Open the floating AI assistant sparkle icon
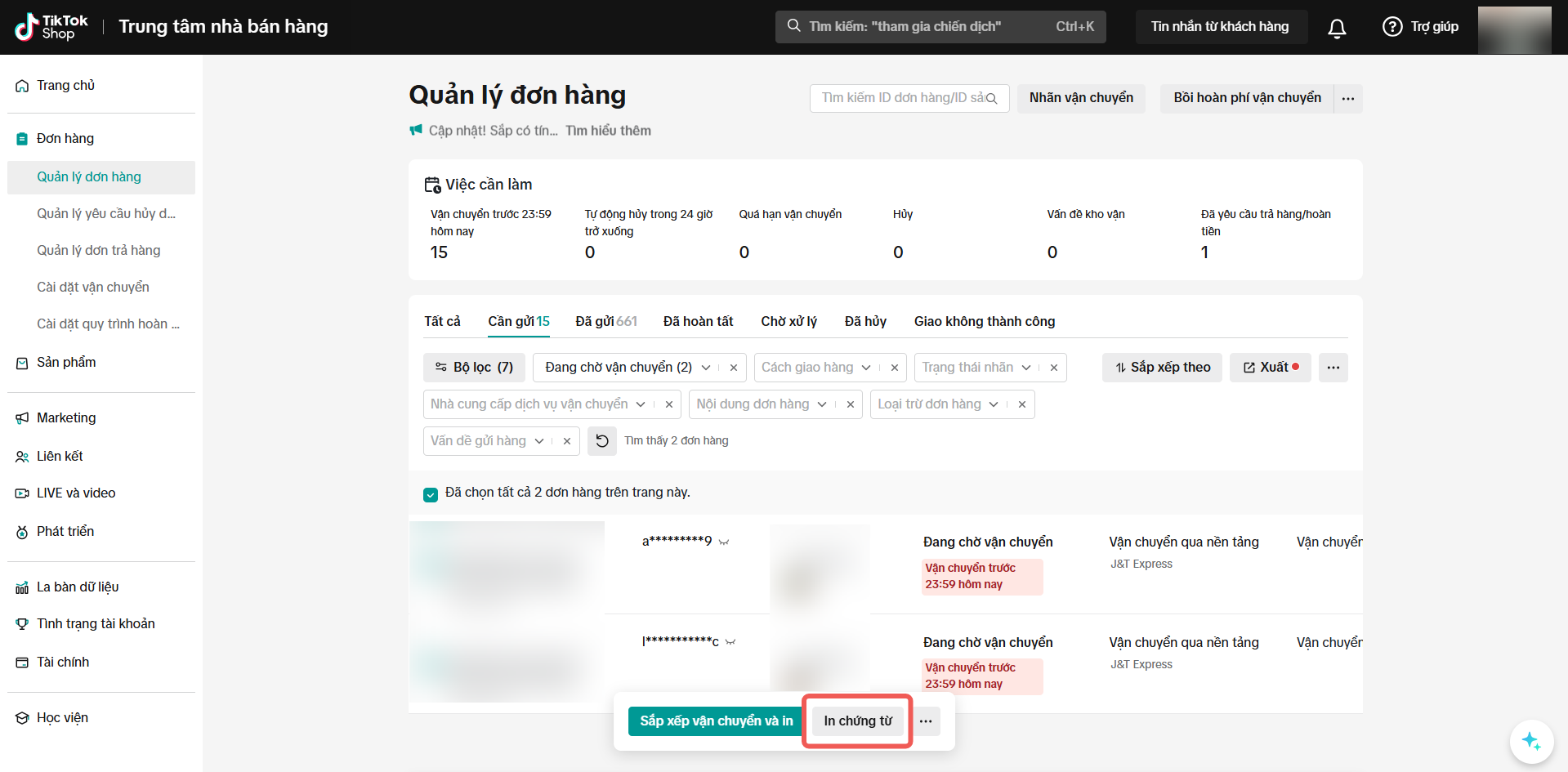 coord(1531,741)
